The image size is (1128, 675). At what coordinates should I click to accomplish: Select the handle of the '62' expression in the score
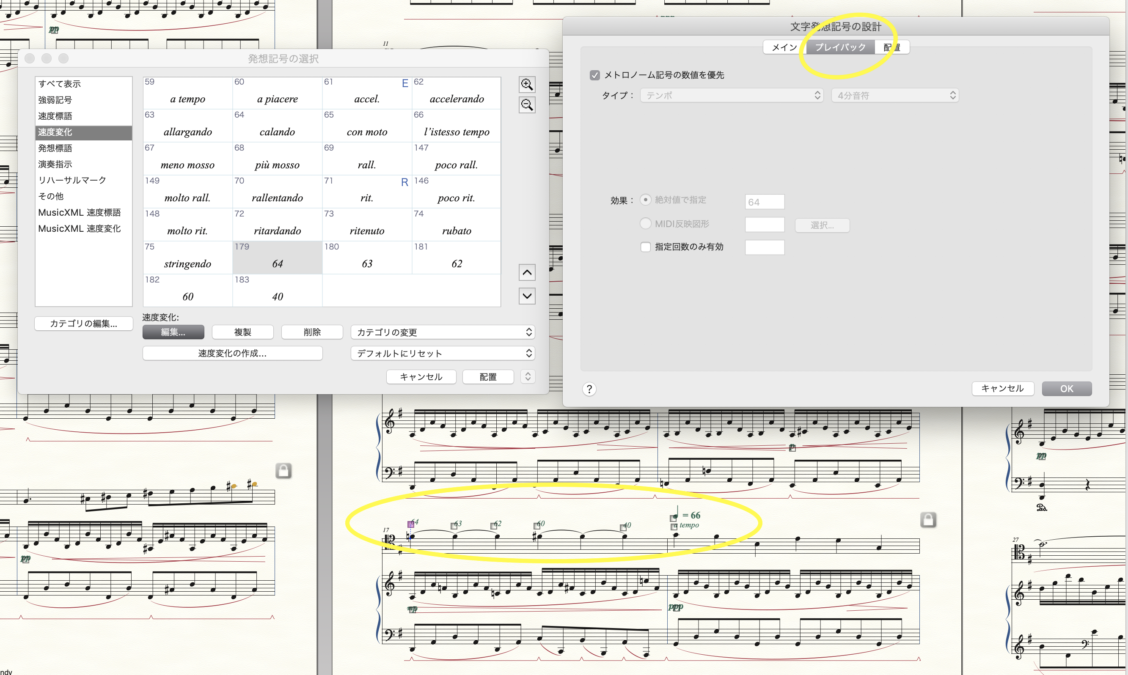[494, 526]
